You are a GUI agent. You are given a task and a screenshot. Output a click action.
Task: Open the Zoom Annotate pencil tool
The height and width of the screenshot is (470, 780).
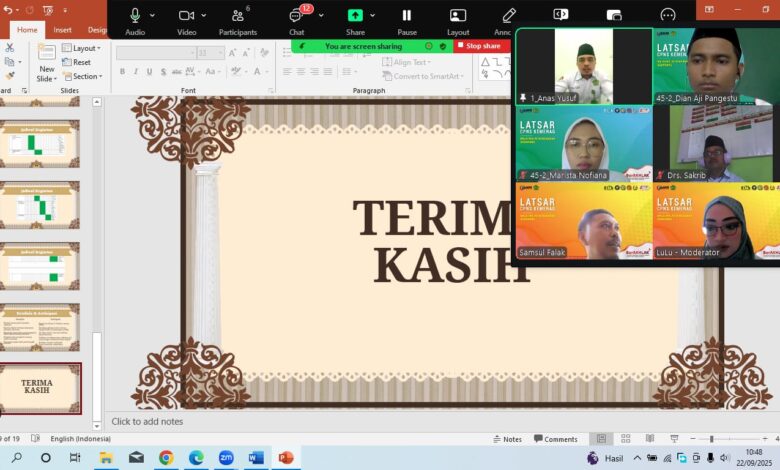(509, 16)
